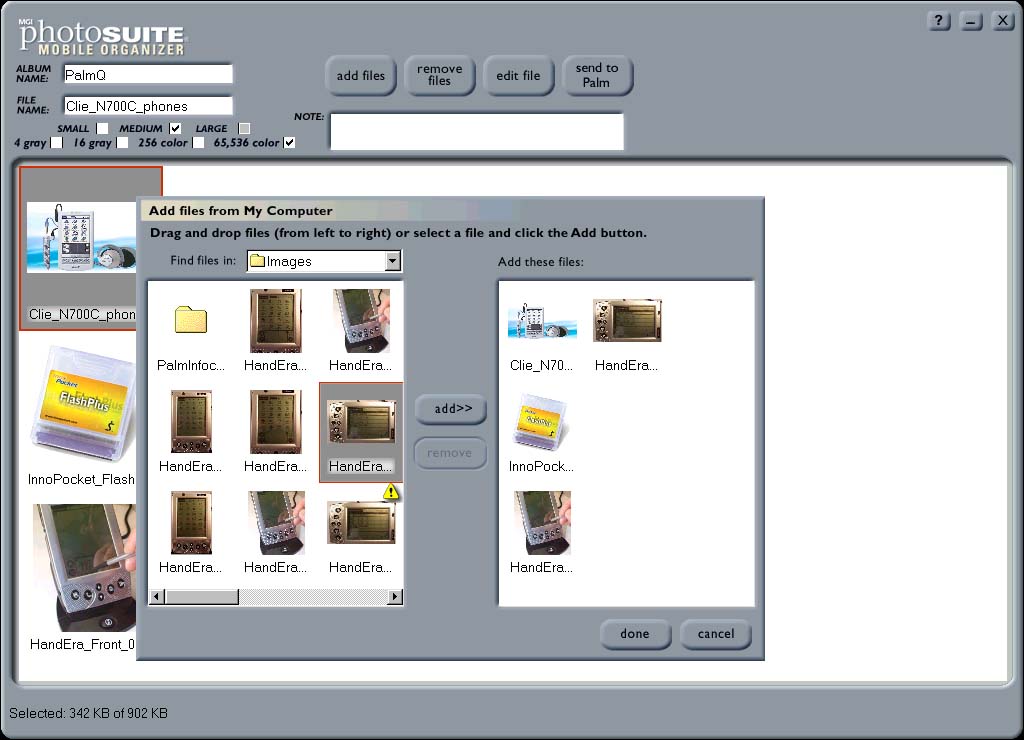Select Clie_N70... thumbnail in Add these files
This screenshot has height=740, width=1024.
pyautogui.click(x=542, y=321)
